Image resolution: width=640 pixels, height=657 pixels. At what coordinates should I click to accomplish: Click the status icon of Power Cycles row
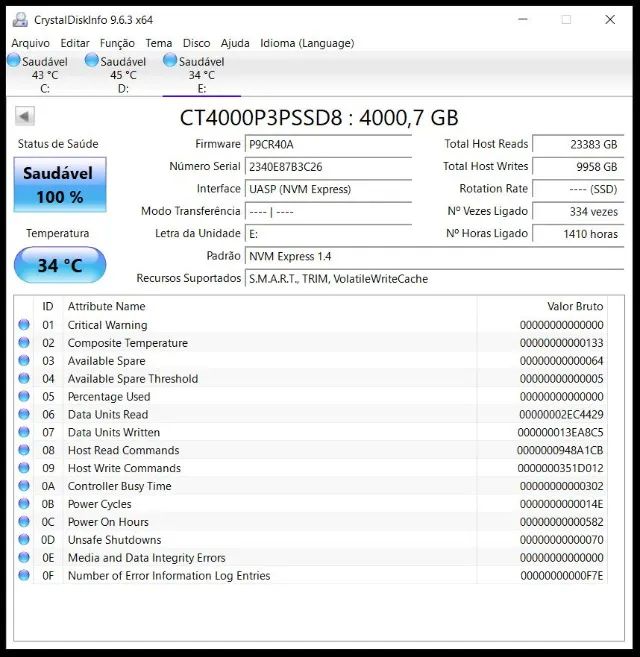tap(24, 504)
